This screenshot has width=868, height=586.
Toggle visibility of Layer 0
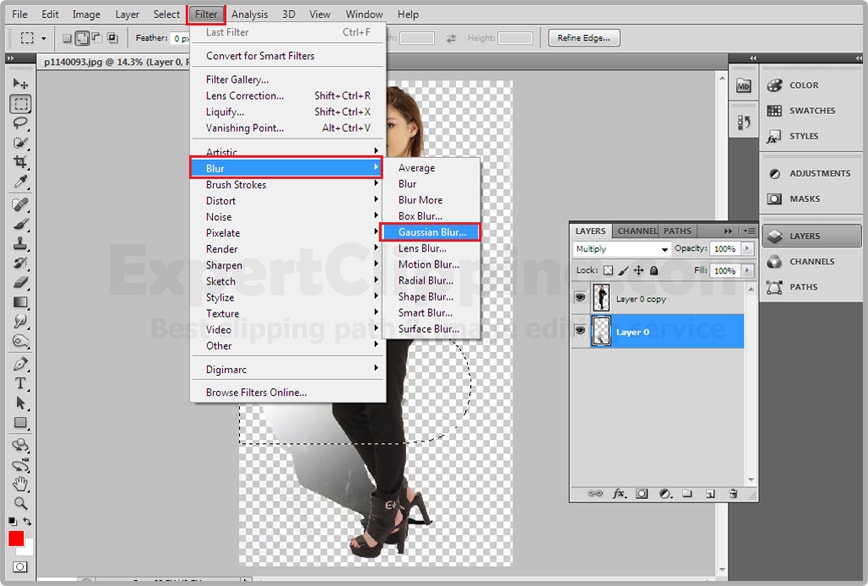click(581, 331)
